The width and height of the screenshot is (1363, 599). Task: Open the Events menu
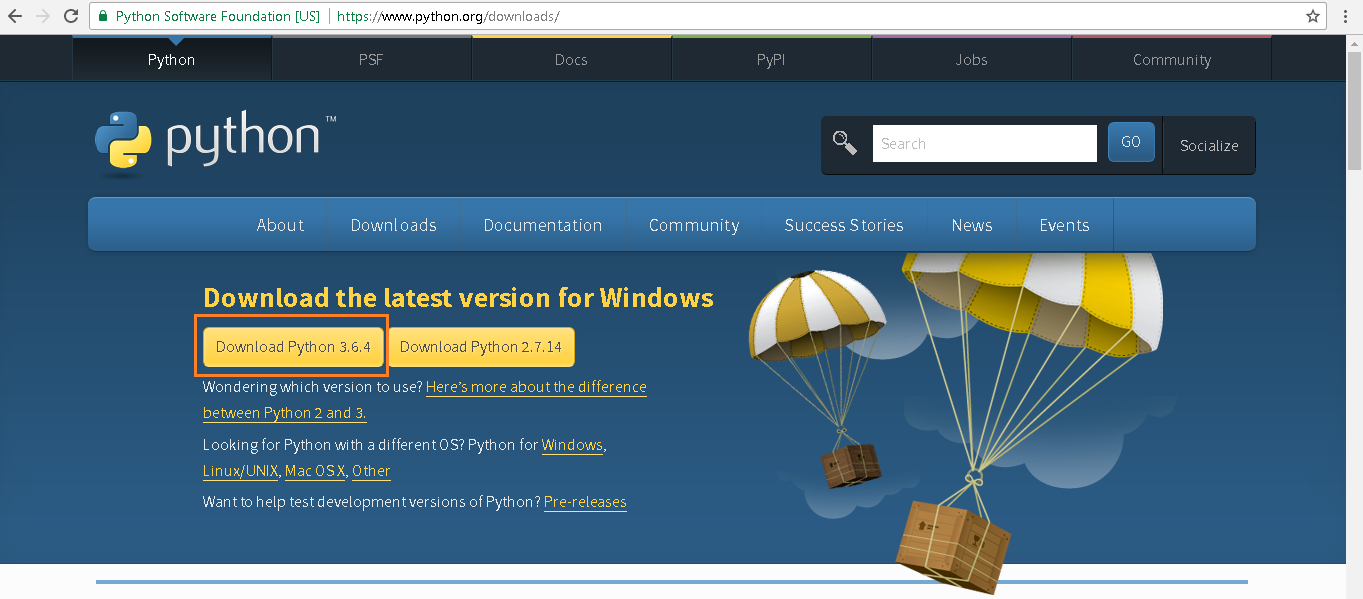pos(1064,225)
